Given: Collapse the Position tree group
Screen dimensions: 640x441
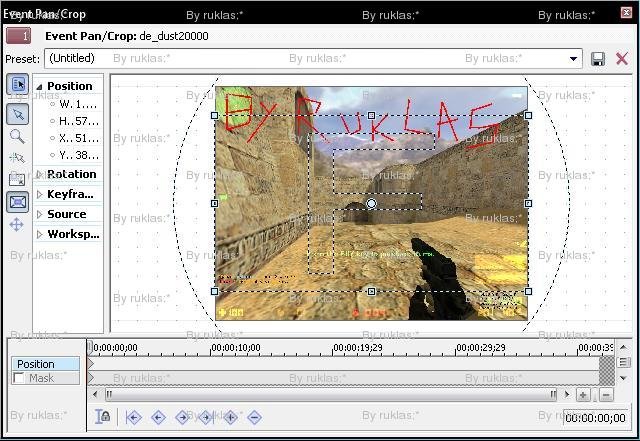Looking at the screenshot, I should pyautogui.click(x=39, y=87).
